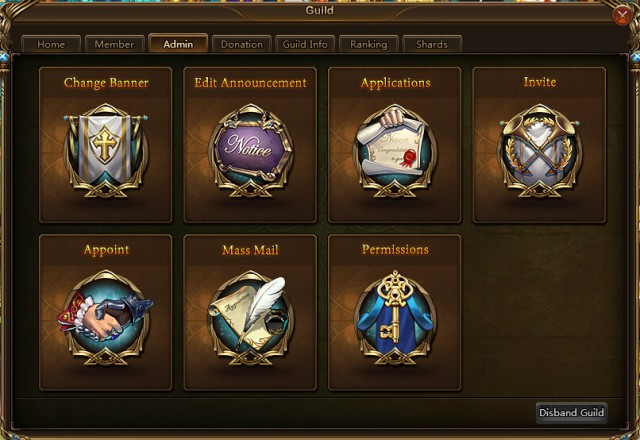This screenshot has width=640, height=440.
Task: Open the Applications scroll icon
Action: click(395, 150)
